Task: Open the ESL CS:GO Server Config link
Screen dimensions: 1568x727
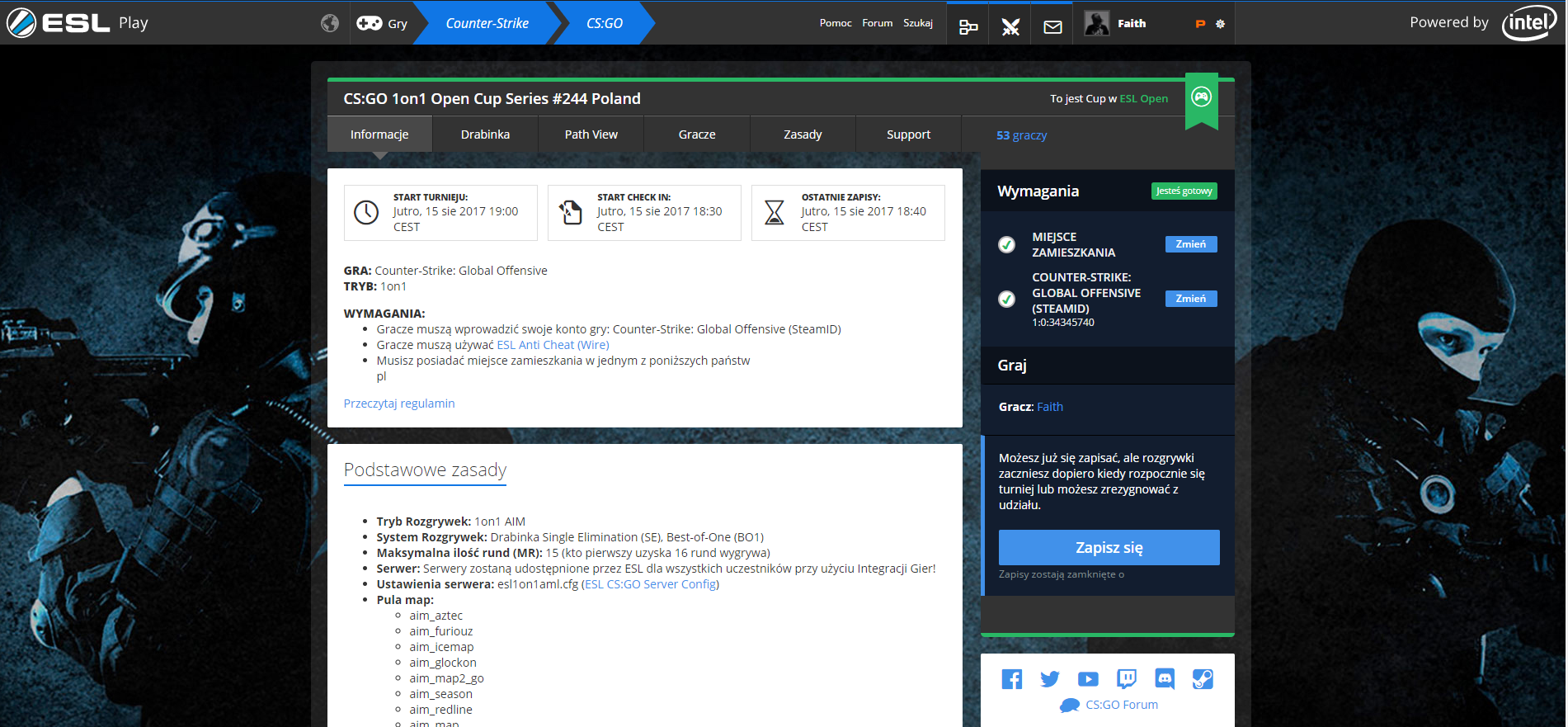Action: [650, 584]
